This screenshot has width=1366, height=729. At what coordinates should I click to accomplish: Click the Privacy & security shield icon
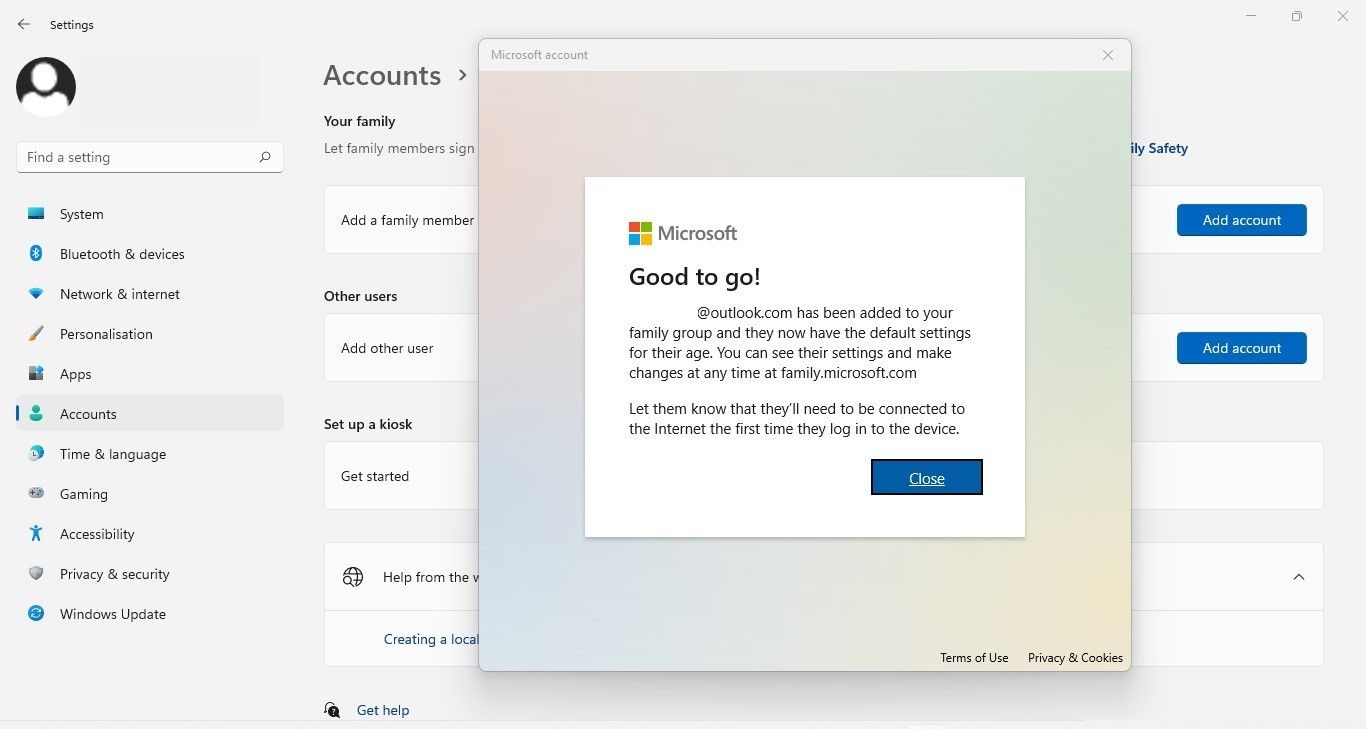click(36, 574)
